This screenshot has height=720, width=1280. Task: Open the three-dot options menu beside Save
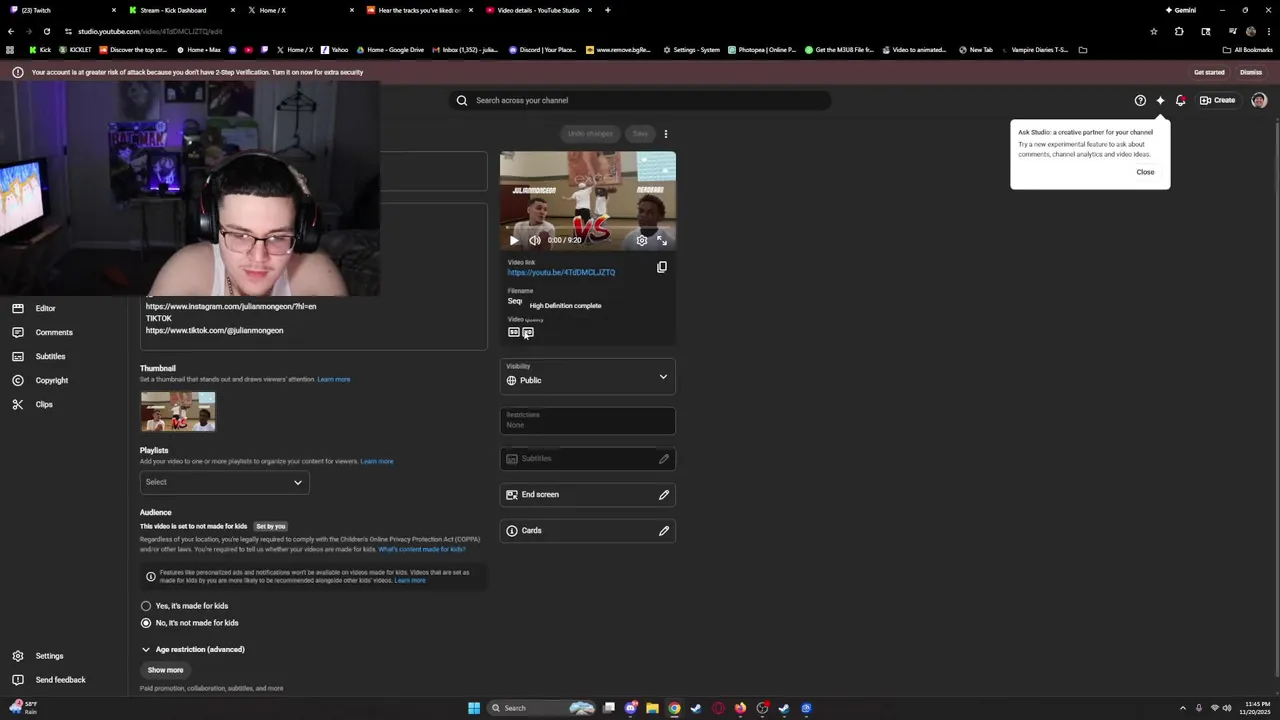(x=666, y=134)
